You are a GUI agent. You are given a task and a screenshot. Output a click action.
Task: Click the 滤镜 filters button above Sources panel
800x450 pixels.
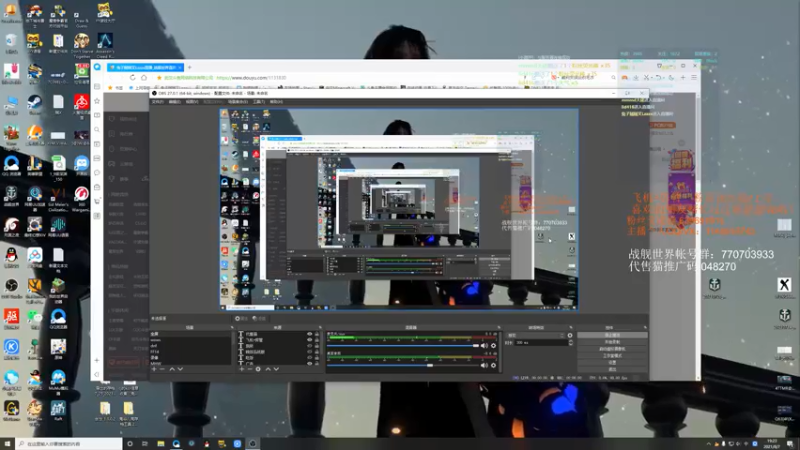(x=259, y=318)
